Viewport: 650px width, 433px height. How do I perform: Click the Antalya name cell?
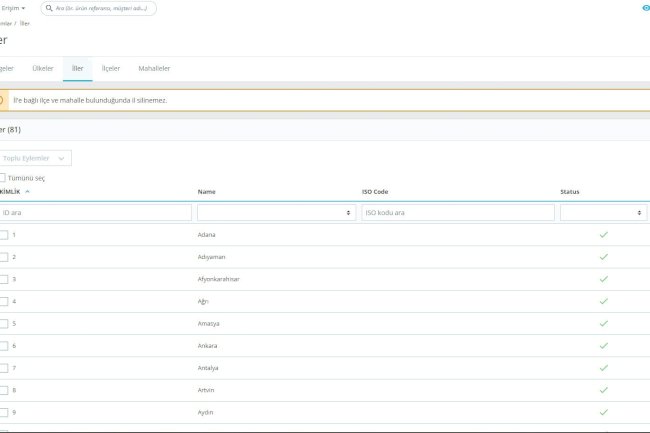pos(208,368)
